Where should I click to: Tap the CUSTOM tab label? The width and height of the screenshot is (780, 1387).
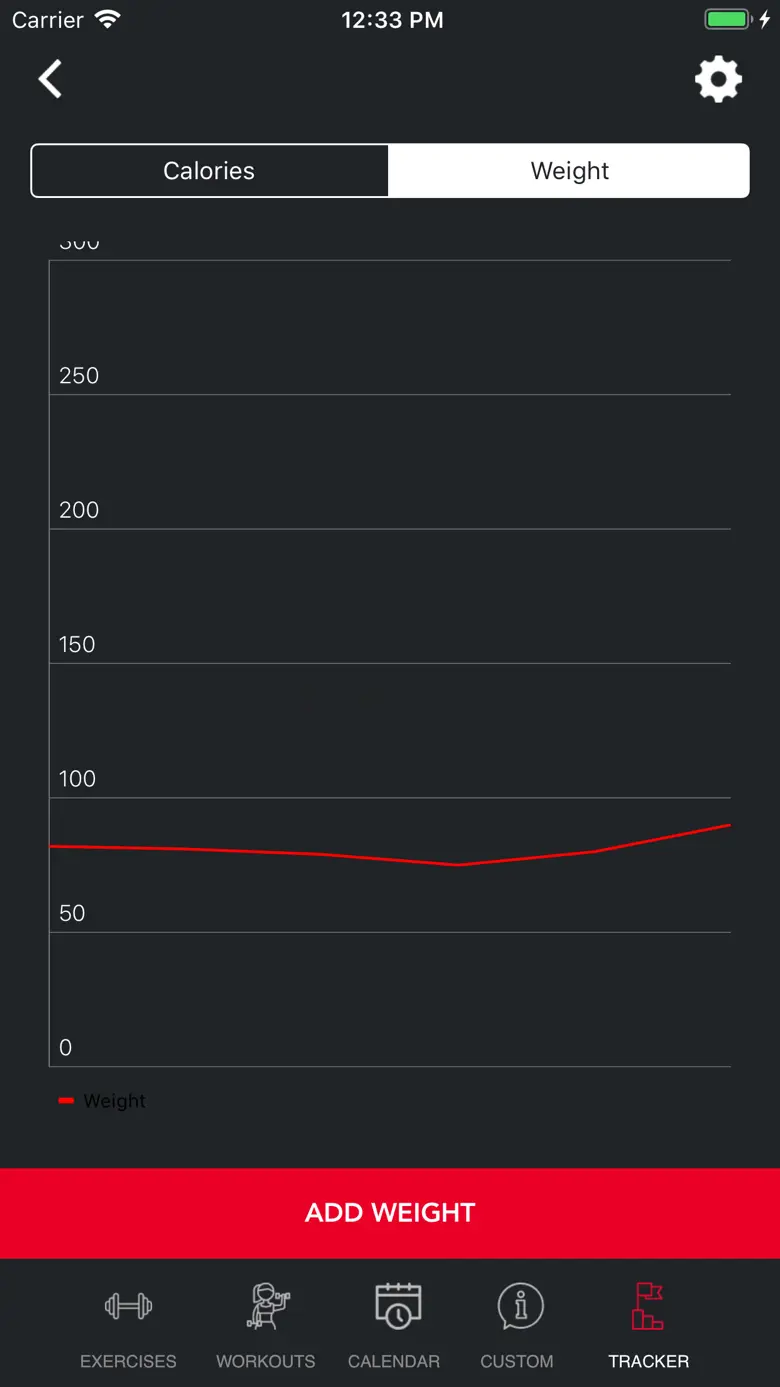pos(517,1361)
